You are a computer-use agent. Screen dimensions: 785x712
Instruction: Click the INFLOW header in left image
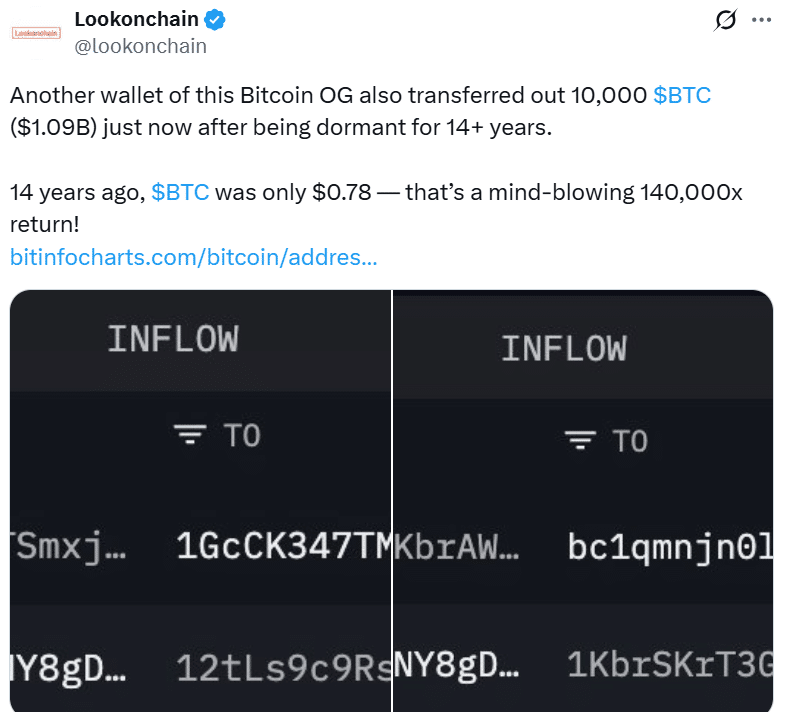click(x=173, y=339)
